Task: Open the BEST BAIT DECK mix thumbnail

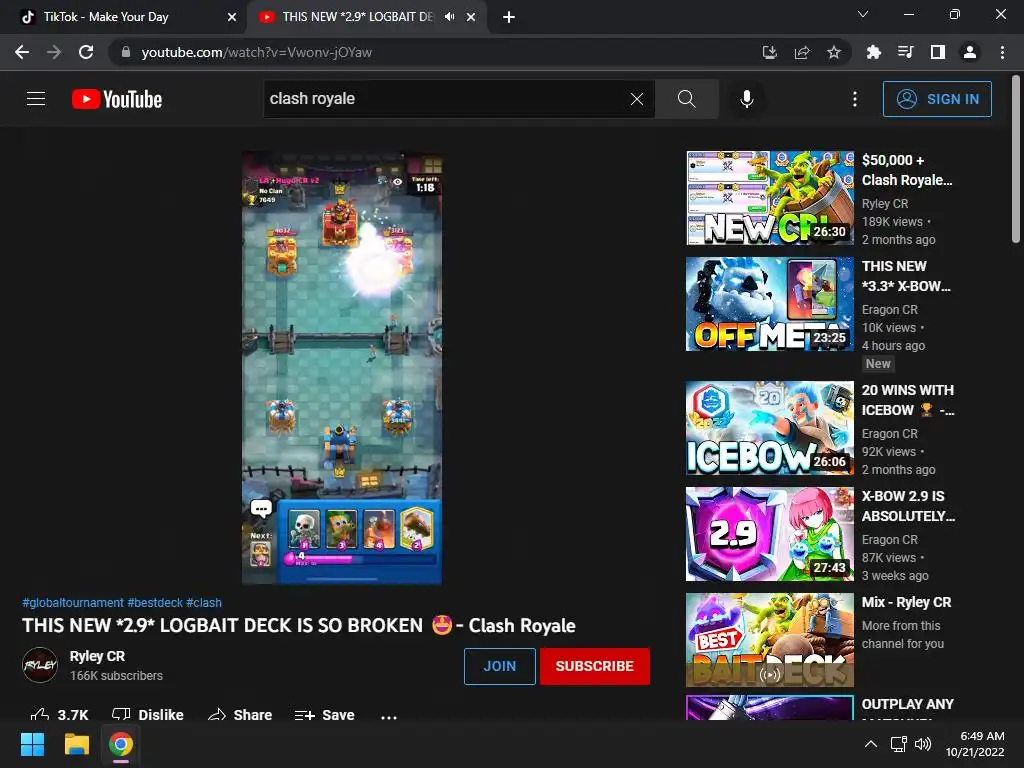Action: coord(770,640)
